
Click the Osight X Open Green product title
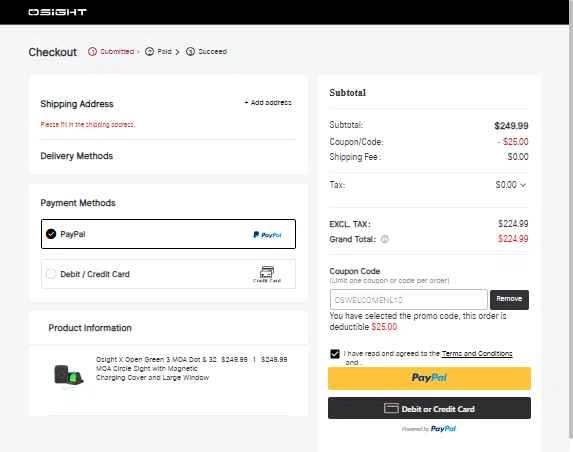(x=156, y=368)
